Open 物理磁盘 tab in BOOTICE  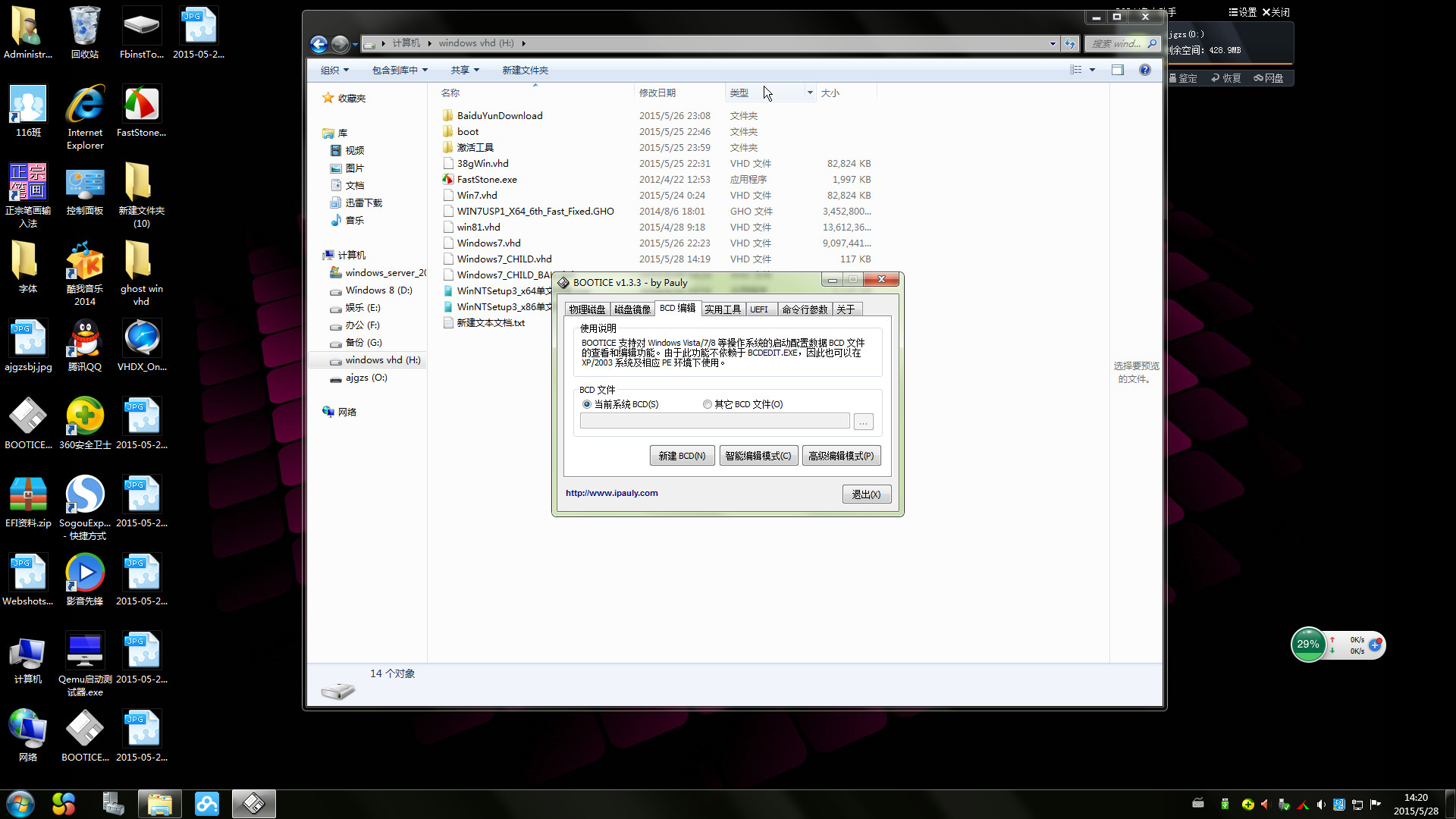click(587, 309)
